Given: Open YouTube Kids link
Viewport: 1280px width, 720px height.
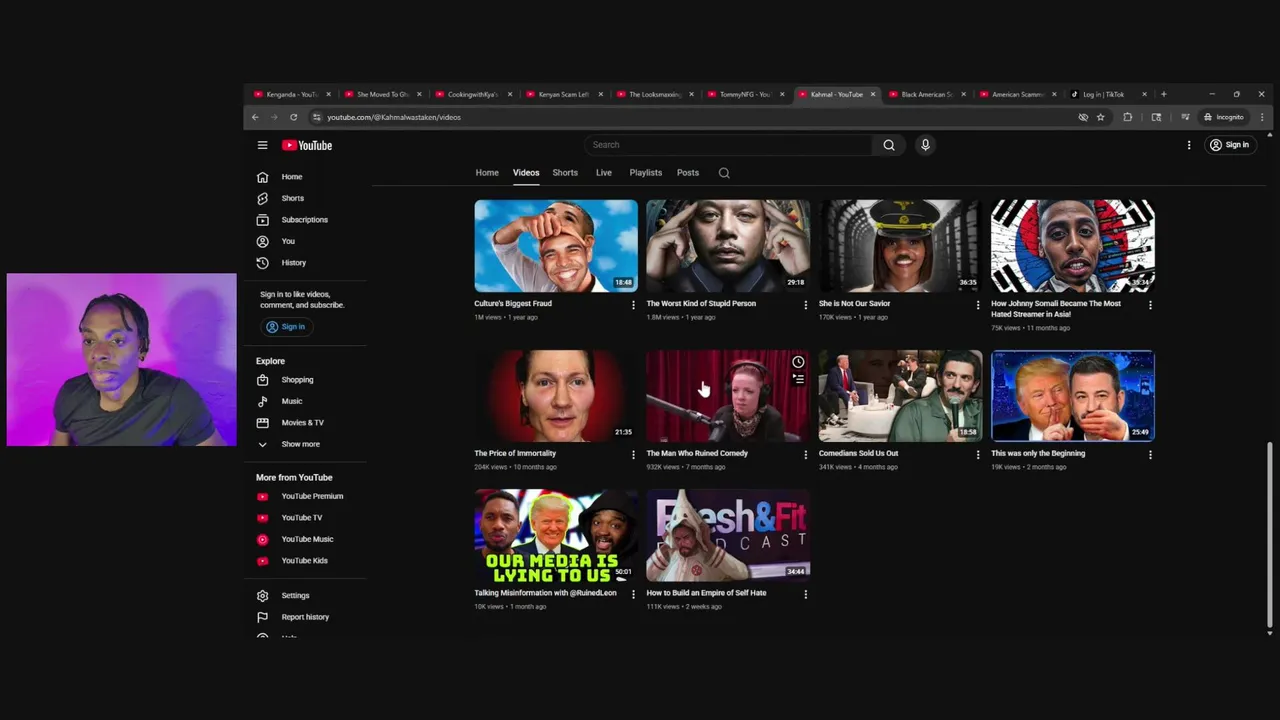Looking at the screenshot, I should click(306, 561).
